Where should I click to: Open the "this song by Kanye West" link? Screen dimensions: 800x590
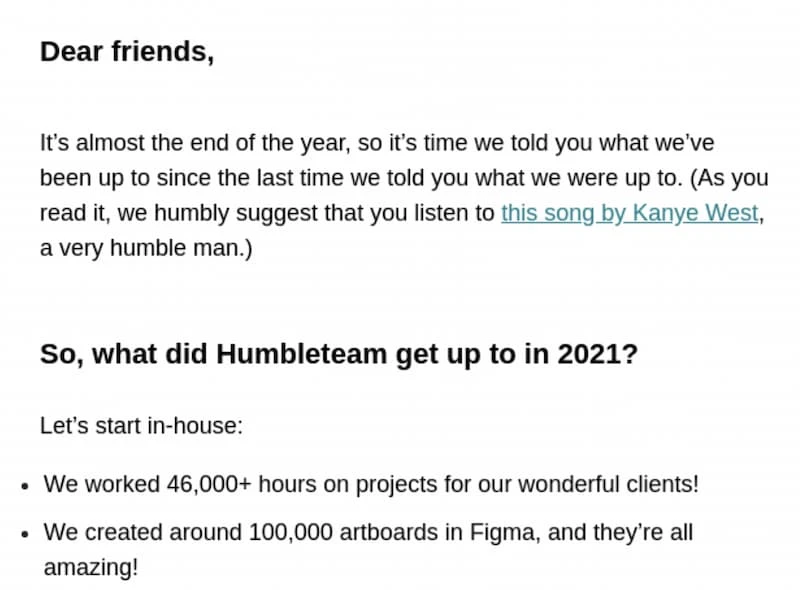[629, 213]
